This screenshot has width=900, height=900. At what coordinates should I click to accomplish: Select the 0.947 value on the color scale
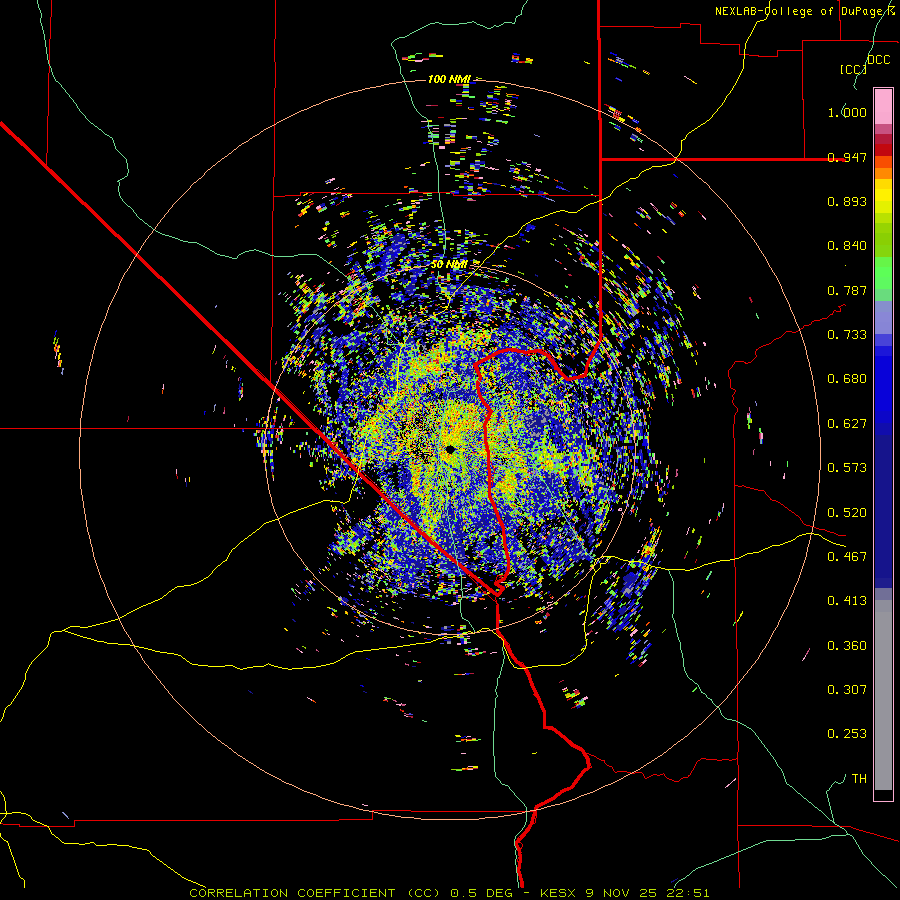point(847,157)
